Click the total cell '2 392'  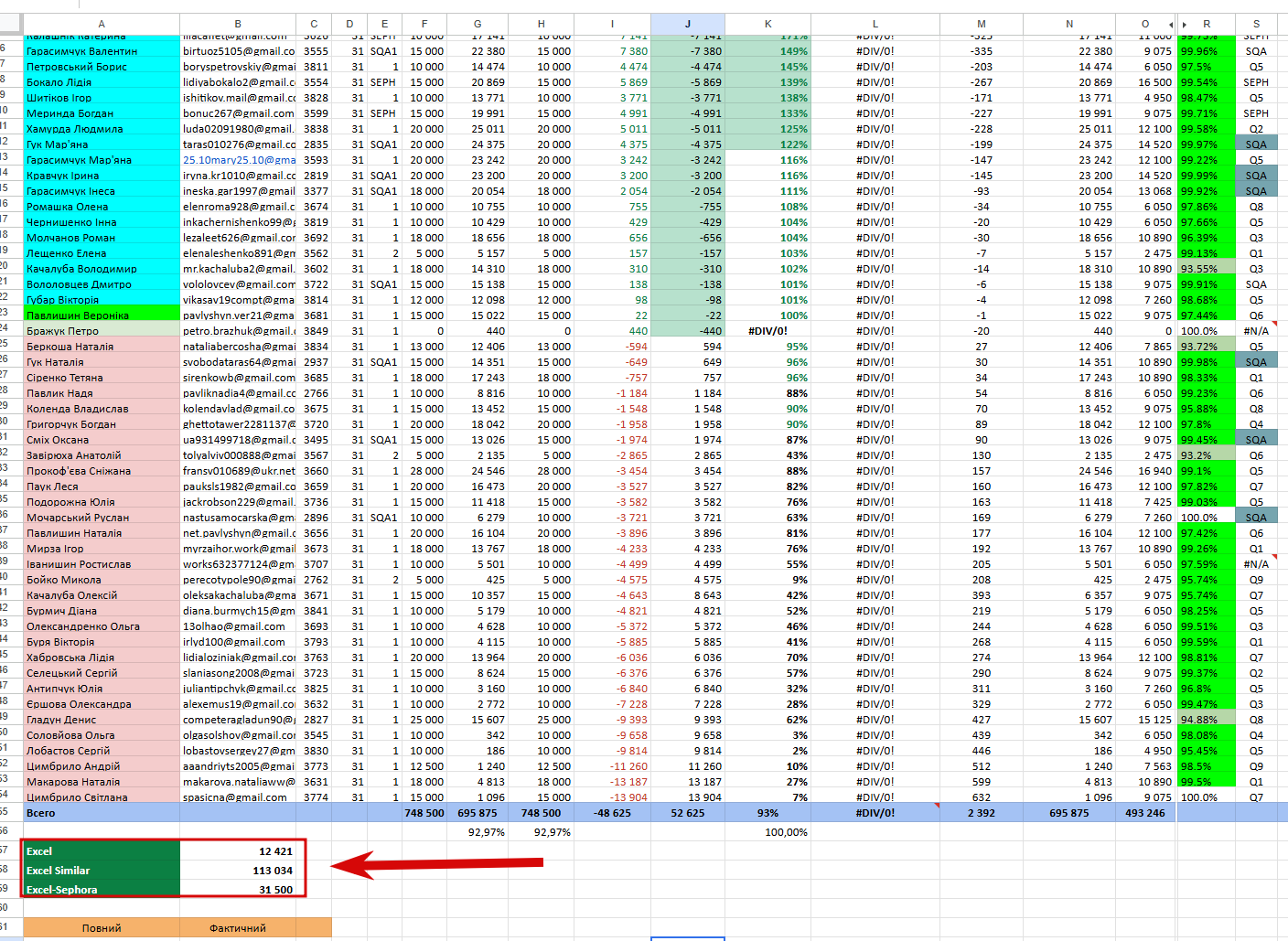coord(982,813)
